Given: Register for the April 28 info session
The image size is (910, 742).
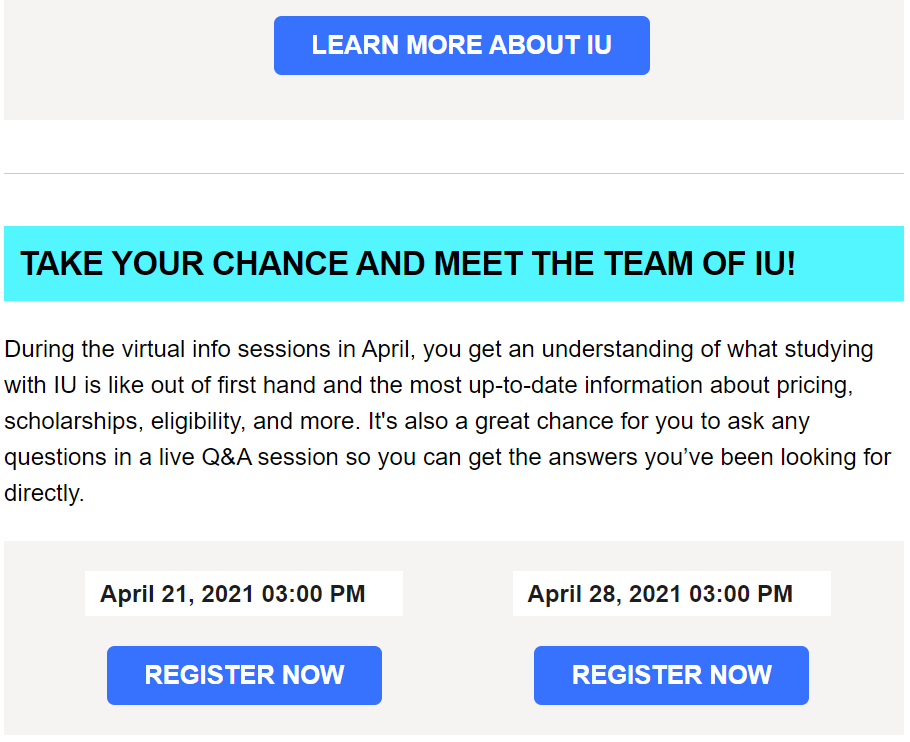Looking at the screenshot, I should tap(671, 675).
